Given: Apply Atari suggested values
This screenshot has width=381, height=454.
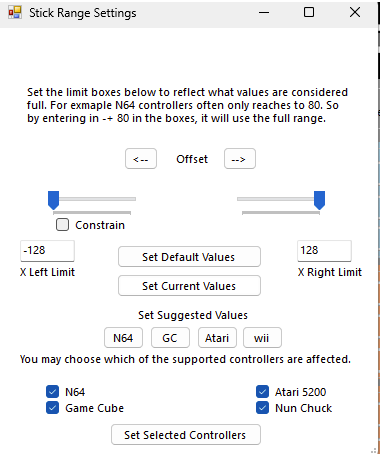Looking at the screenshot, I should click(x=217, y=338).
